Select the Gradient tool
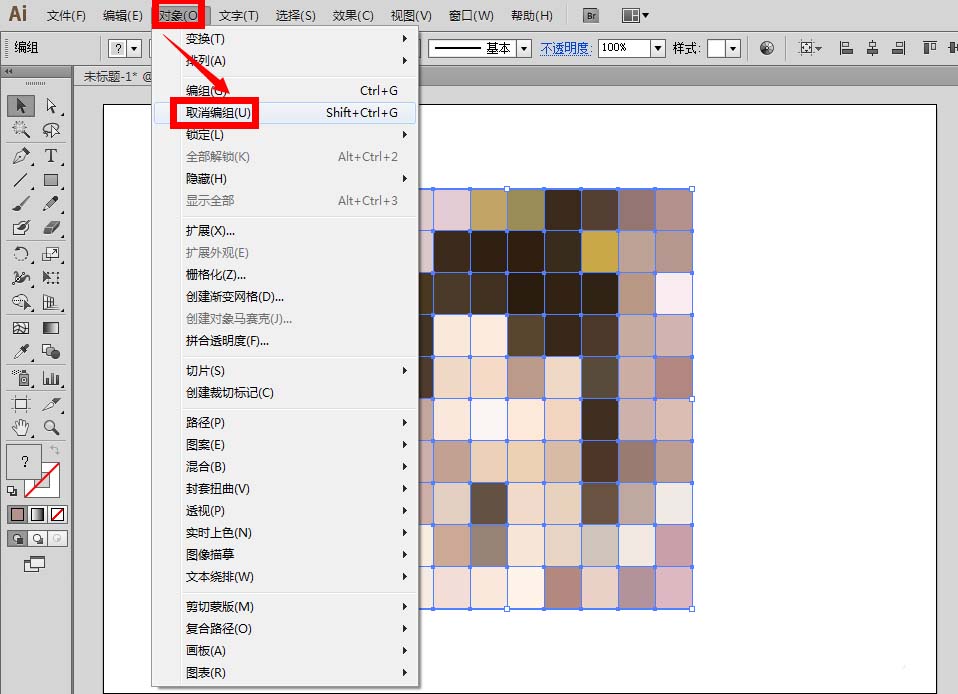 [x=51, y=328]
